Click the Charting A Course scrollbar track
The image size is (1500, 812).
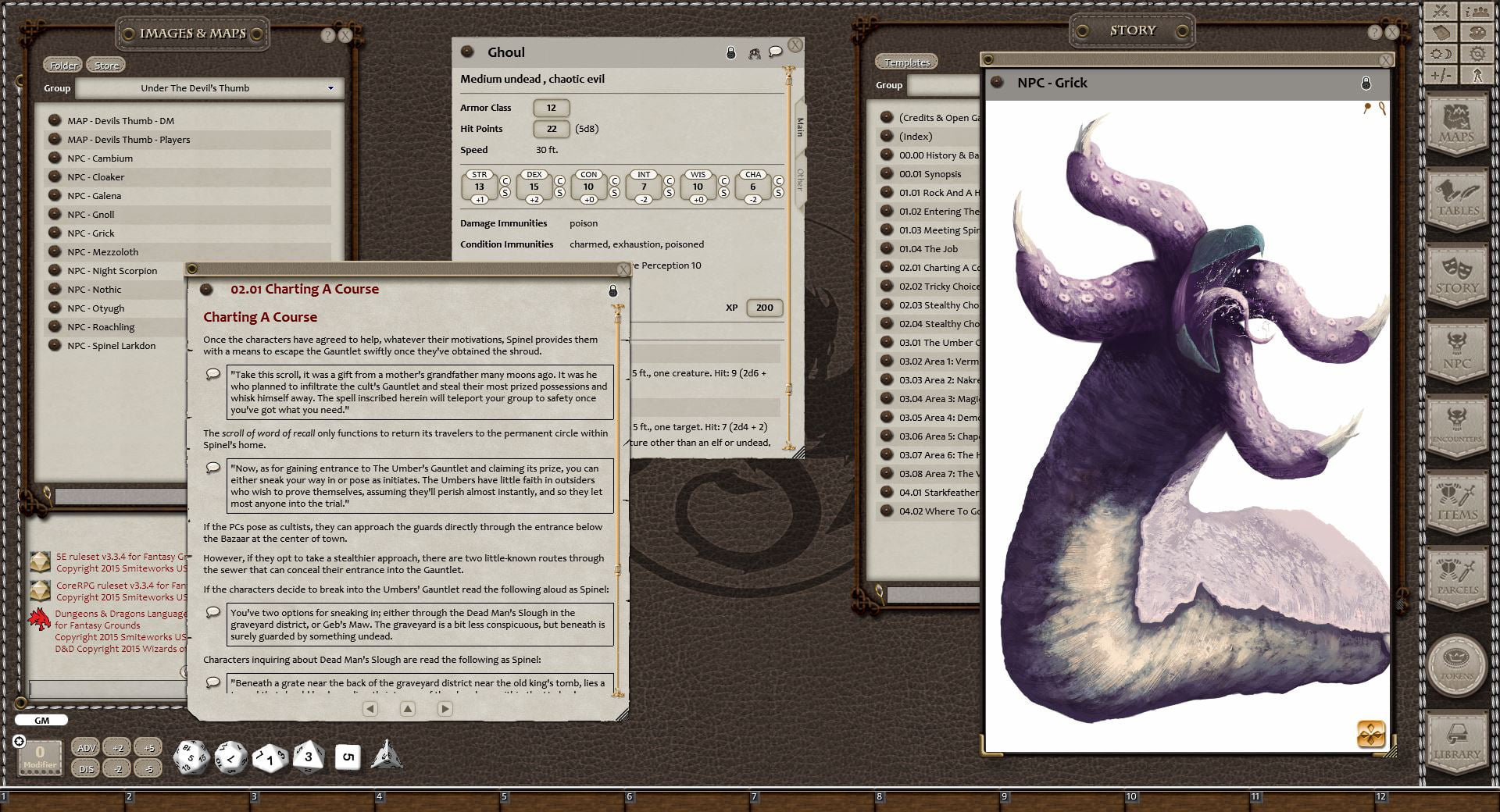click(618, 500)
